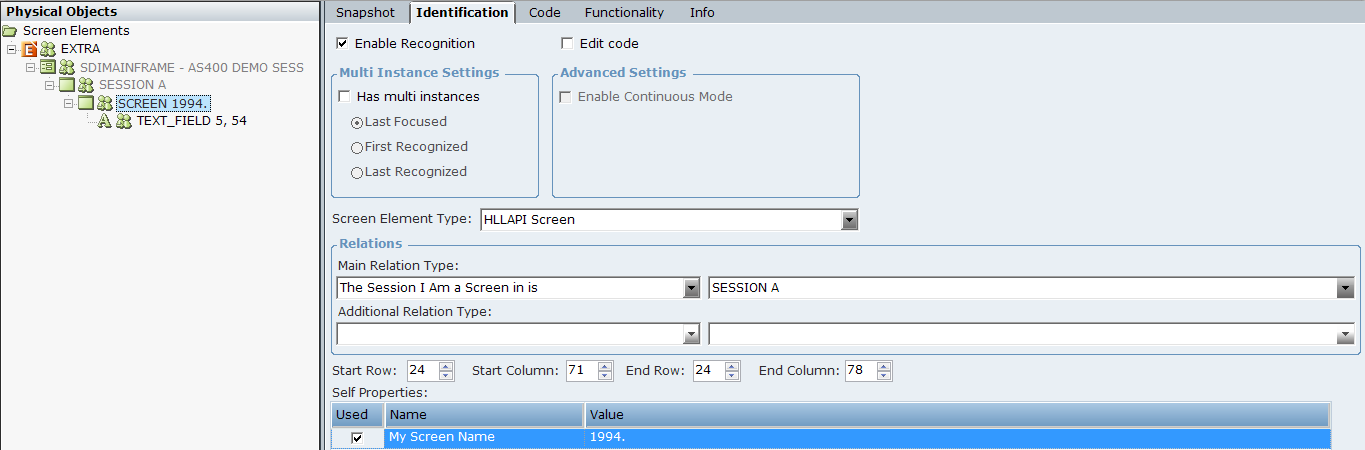Image resolution: width=1365 pixels, height=450 pixels.
Task: Click the SCREEN 1994. node icon
Action: (x=85, y=103)
